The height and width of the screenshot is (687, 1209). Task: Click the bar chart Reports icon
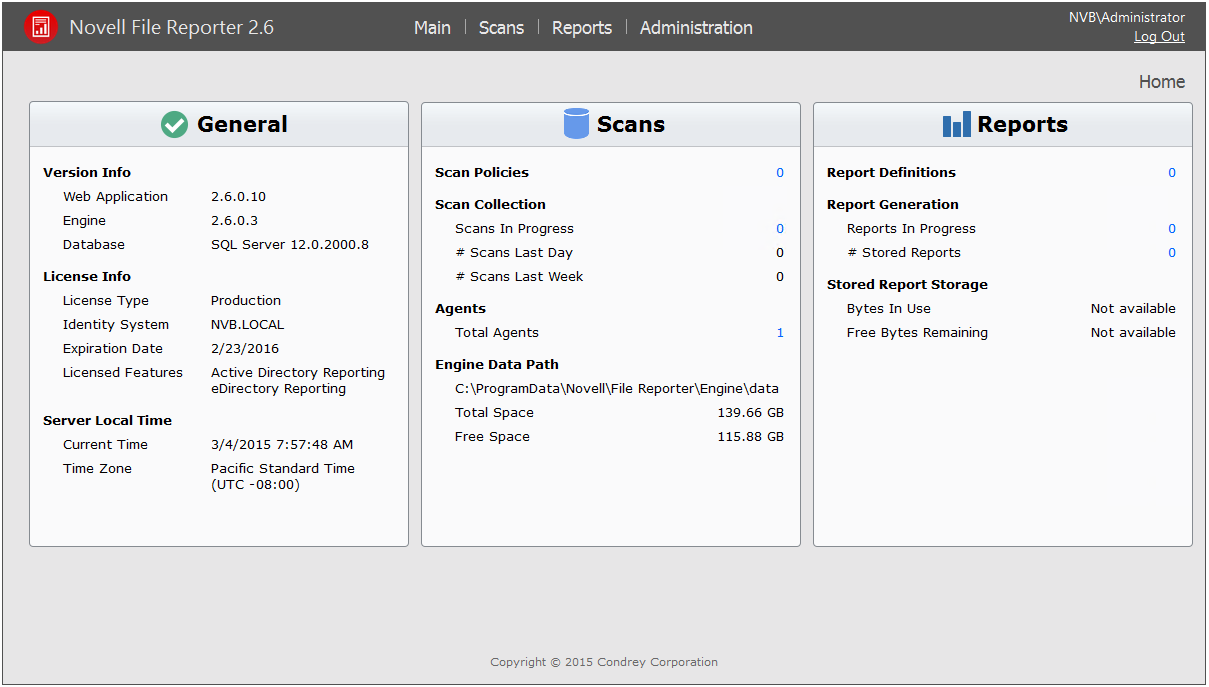coord(956,124)
